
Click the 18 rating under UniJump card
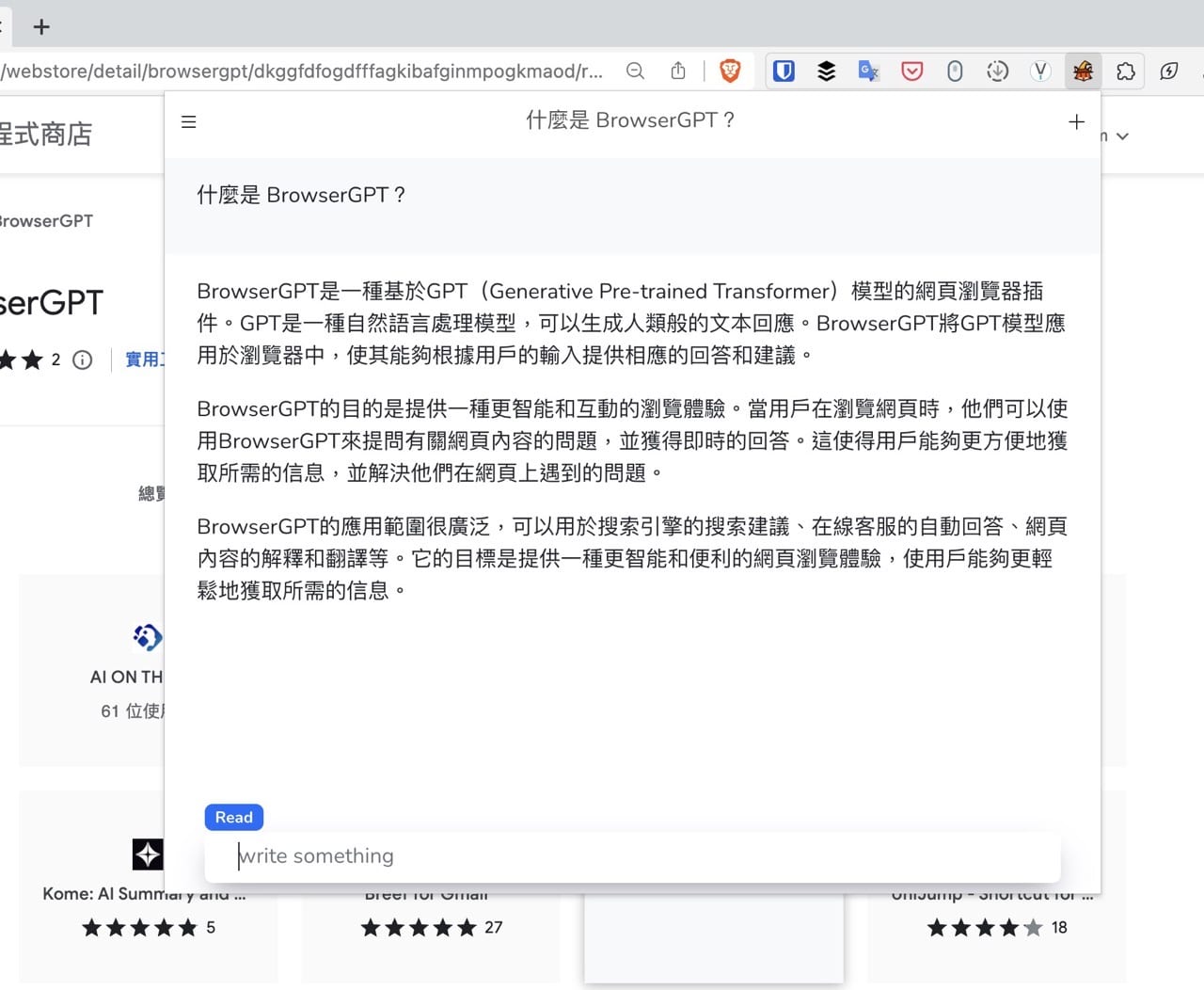[1059, 928]
